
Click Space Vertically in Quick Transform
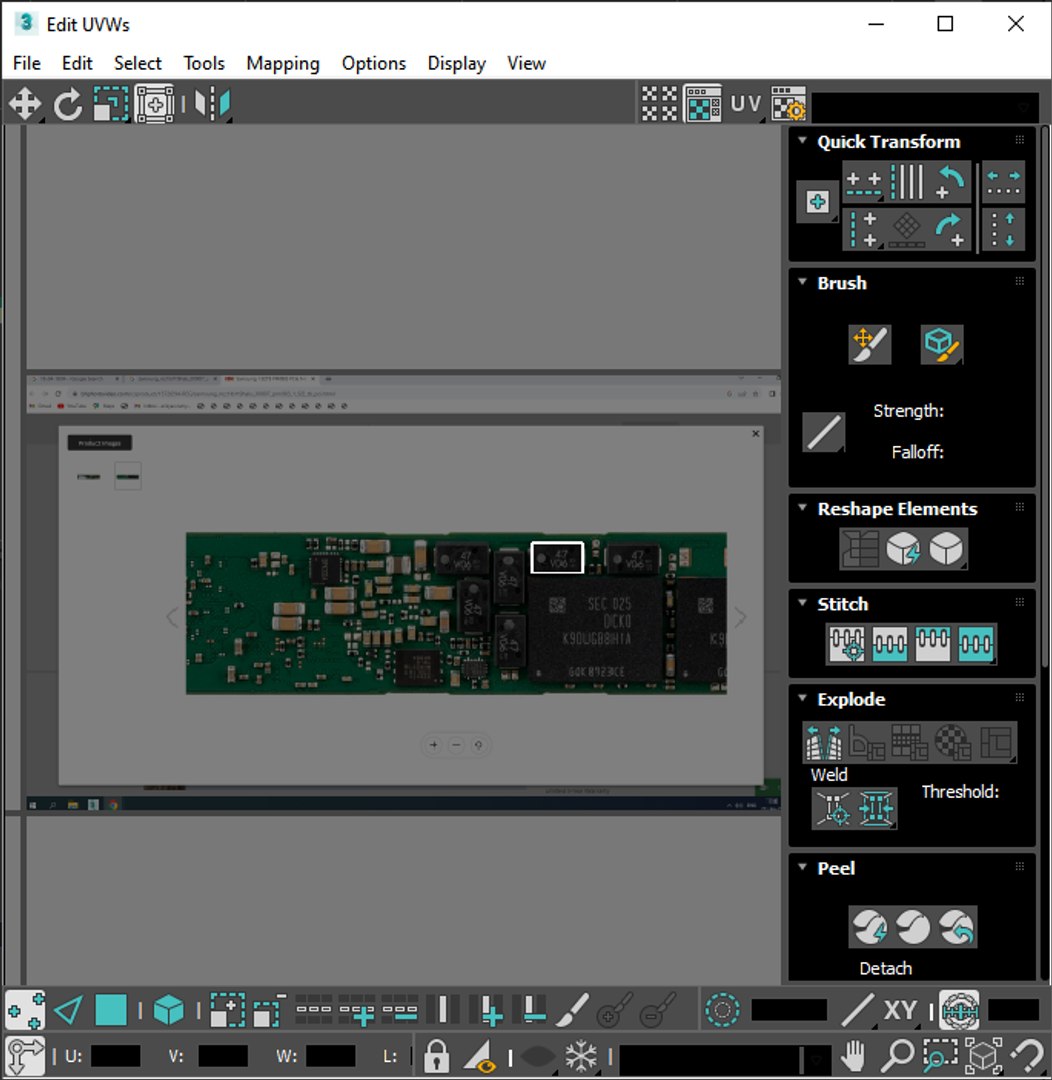(x=1003, y=229)
